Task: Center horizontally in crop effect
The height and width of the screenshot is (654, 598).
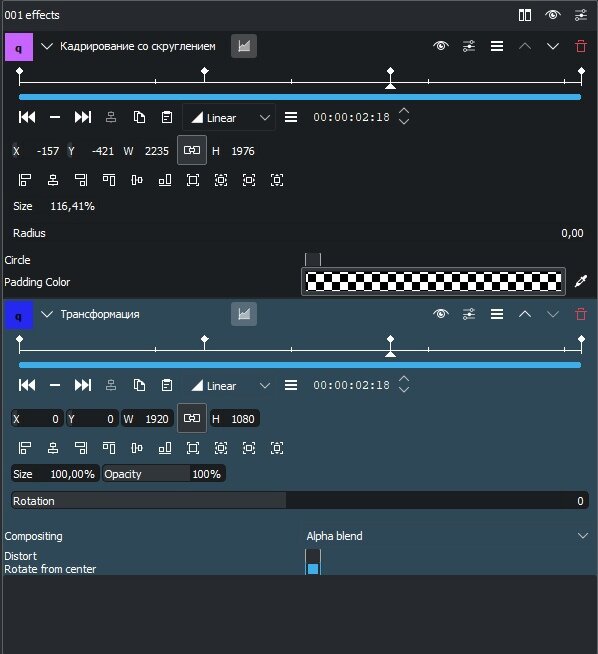Action: 53,180
